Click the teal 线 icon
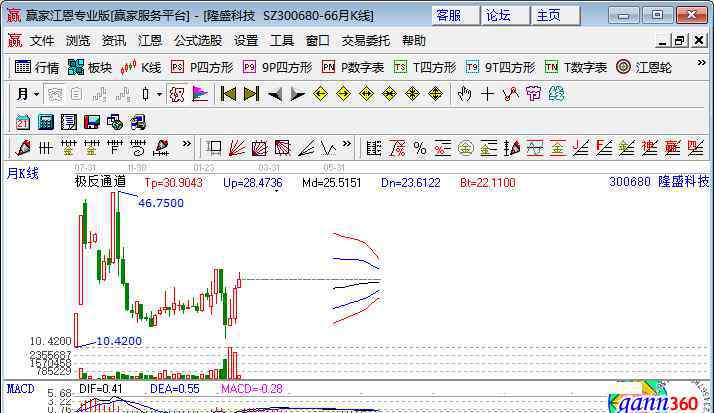 coord(556,94)
